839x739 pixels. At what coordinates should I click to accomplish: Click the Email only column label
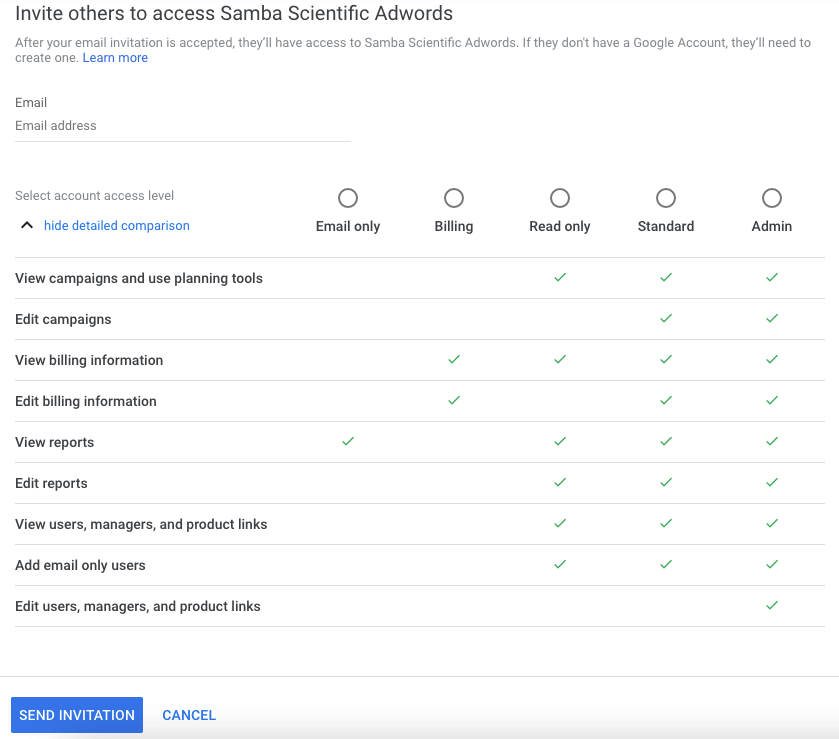click(348, 226)
